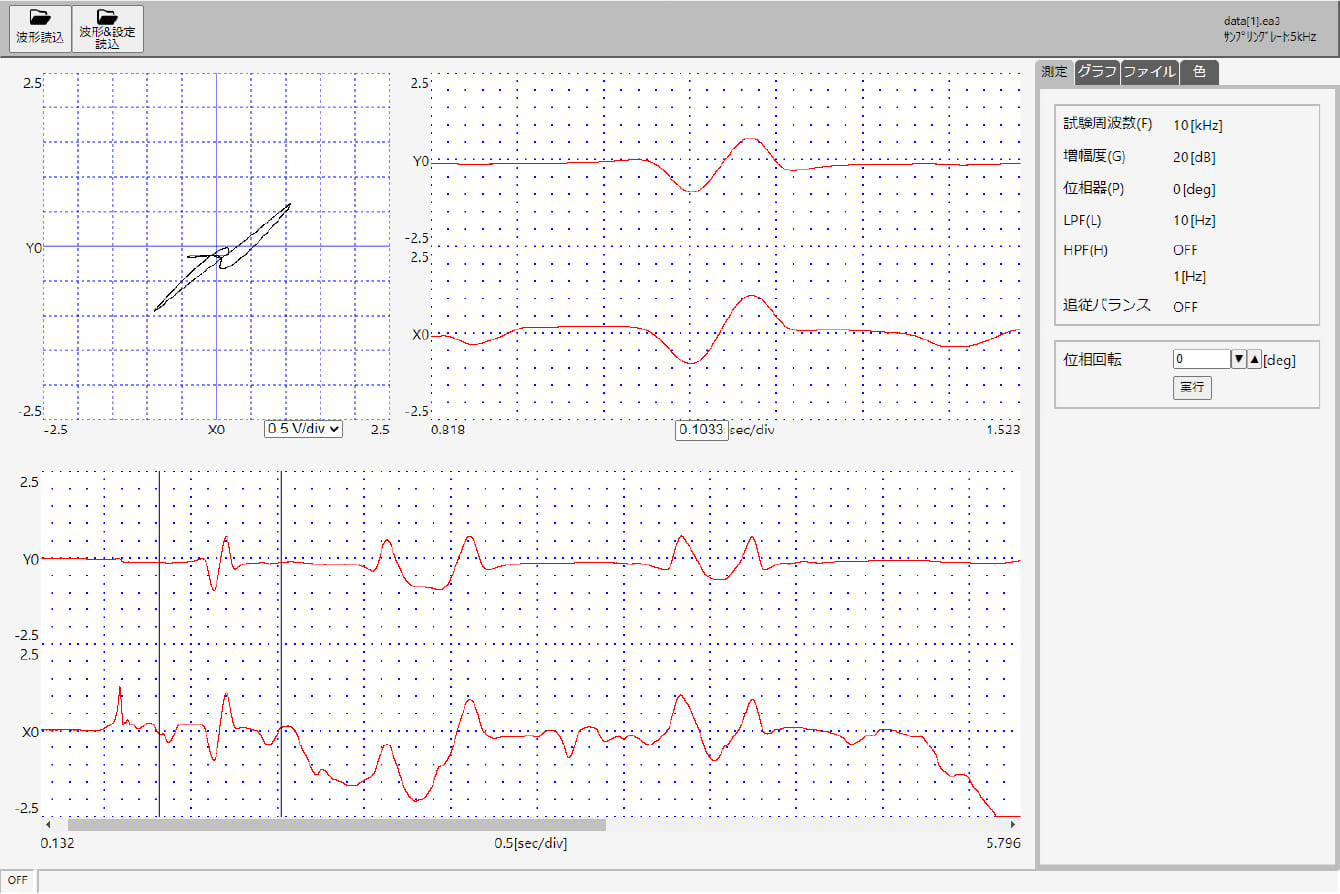
Task: Click the 波形読込 load waveform button
Action: (x=40, y=28)
